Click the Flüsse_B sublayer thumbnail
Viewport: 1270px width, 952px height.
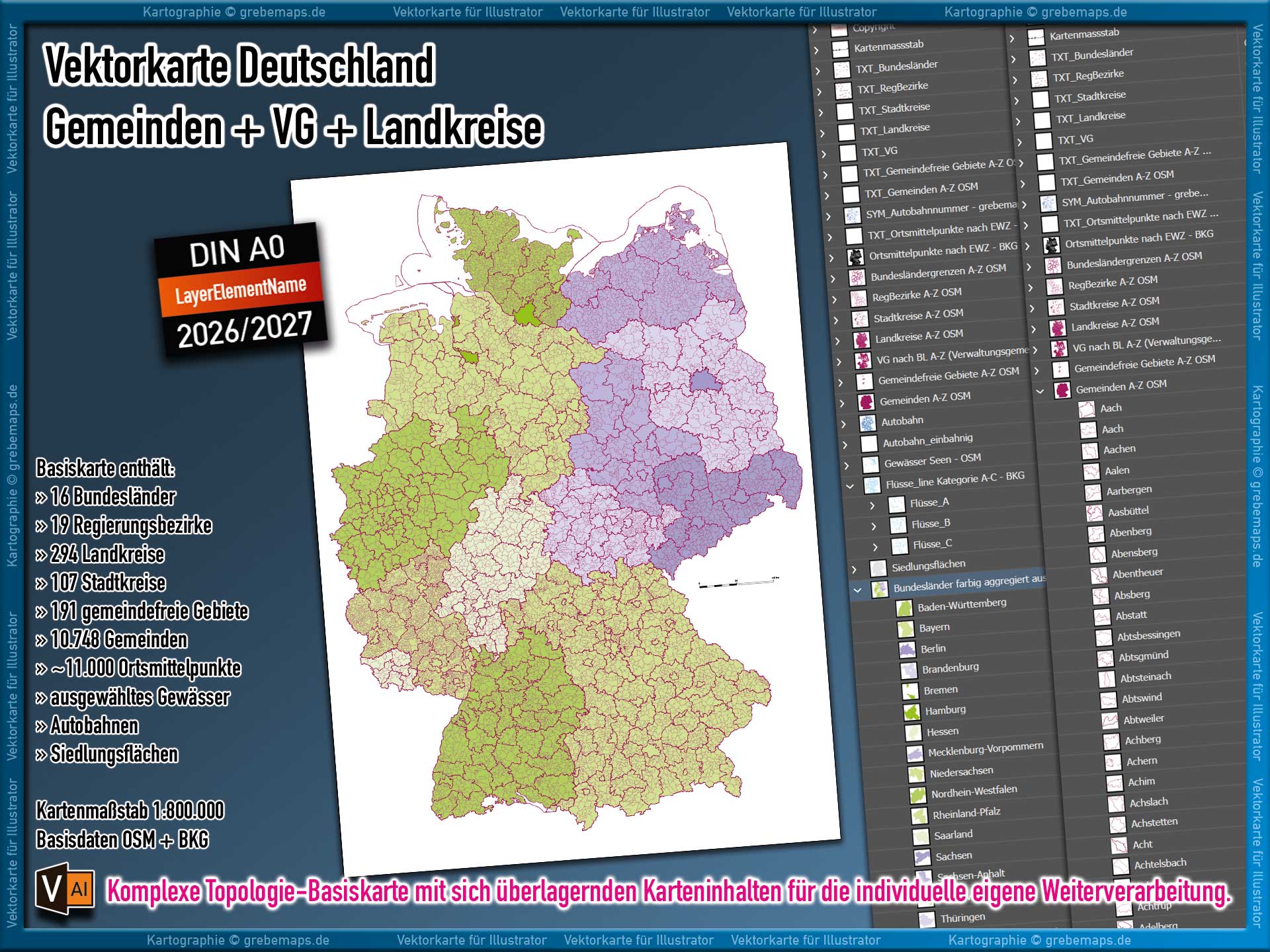click(x=898, y=526)
